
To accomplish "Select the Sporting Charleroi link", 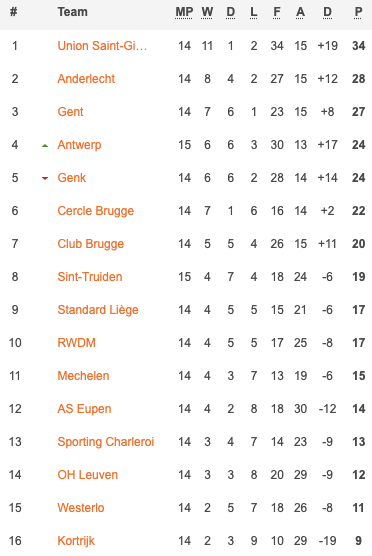I will [106, 442].
